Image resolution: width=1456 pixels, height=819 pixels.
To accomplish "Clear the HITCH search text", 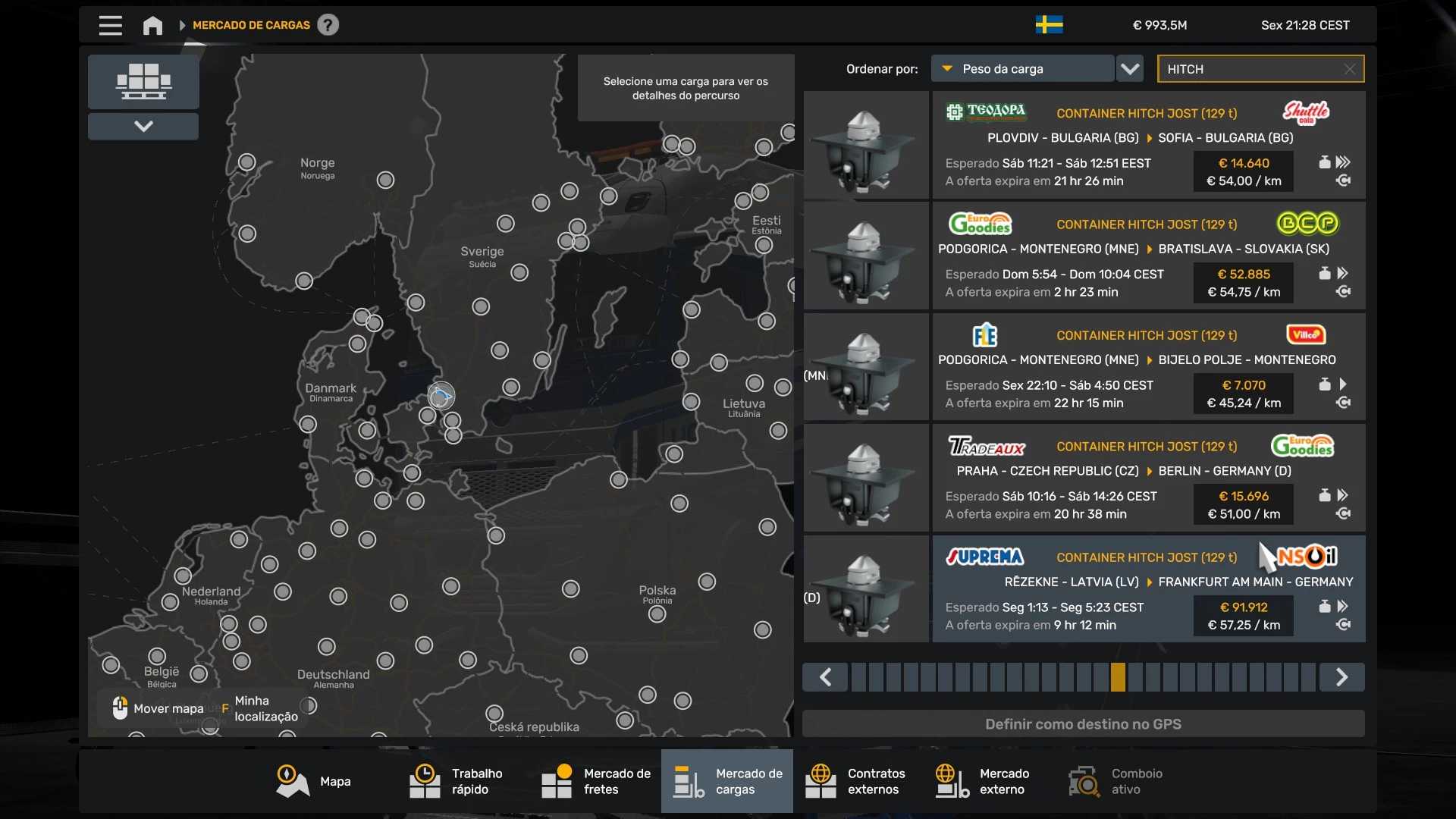I will (1350, 69).
